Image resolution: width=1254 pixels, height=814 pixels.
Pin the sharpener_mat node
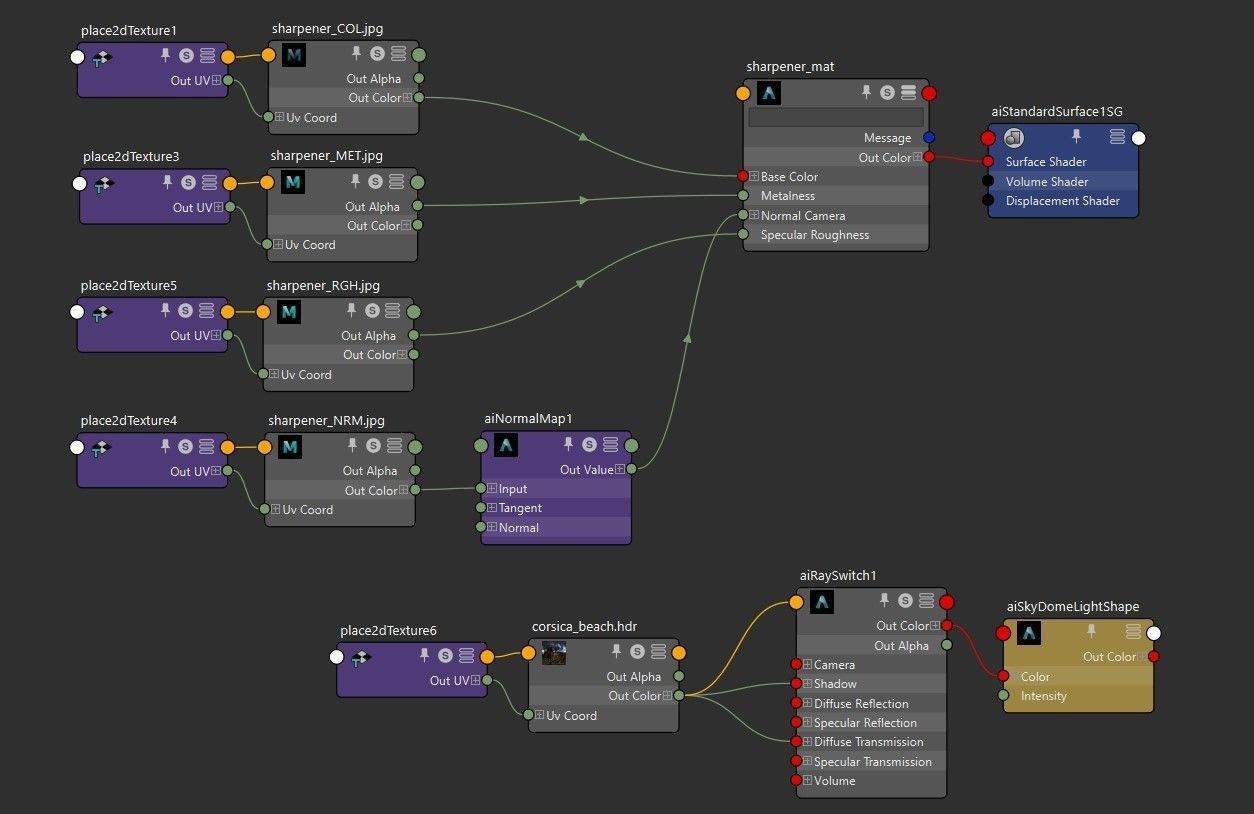click(866, 92)
